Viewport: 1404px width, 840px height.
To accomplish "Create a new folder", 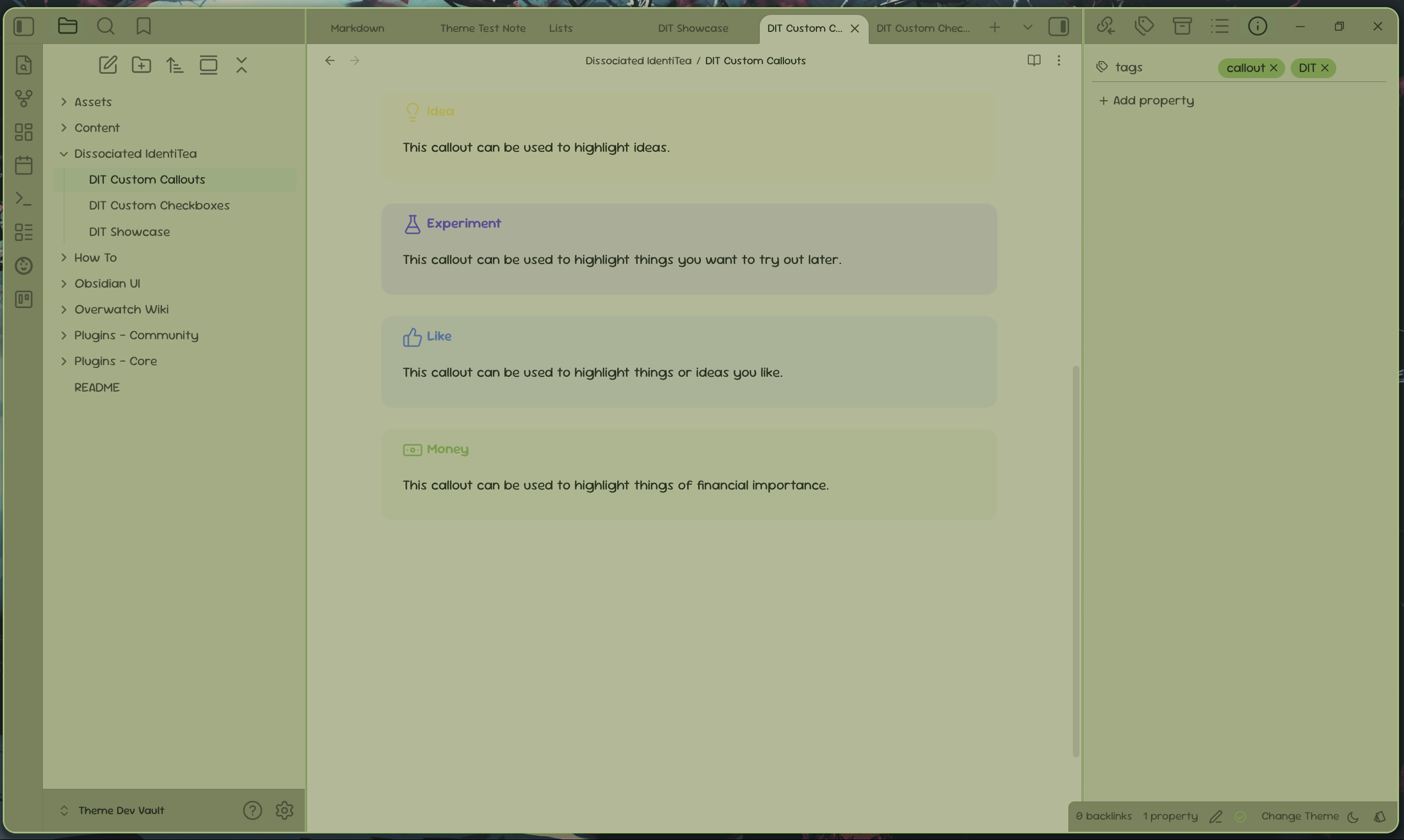I will pyautogui.click(x=141, y=65).
